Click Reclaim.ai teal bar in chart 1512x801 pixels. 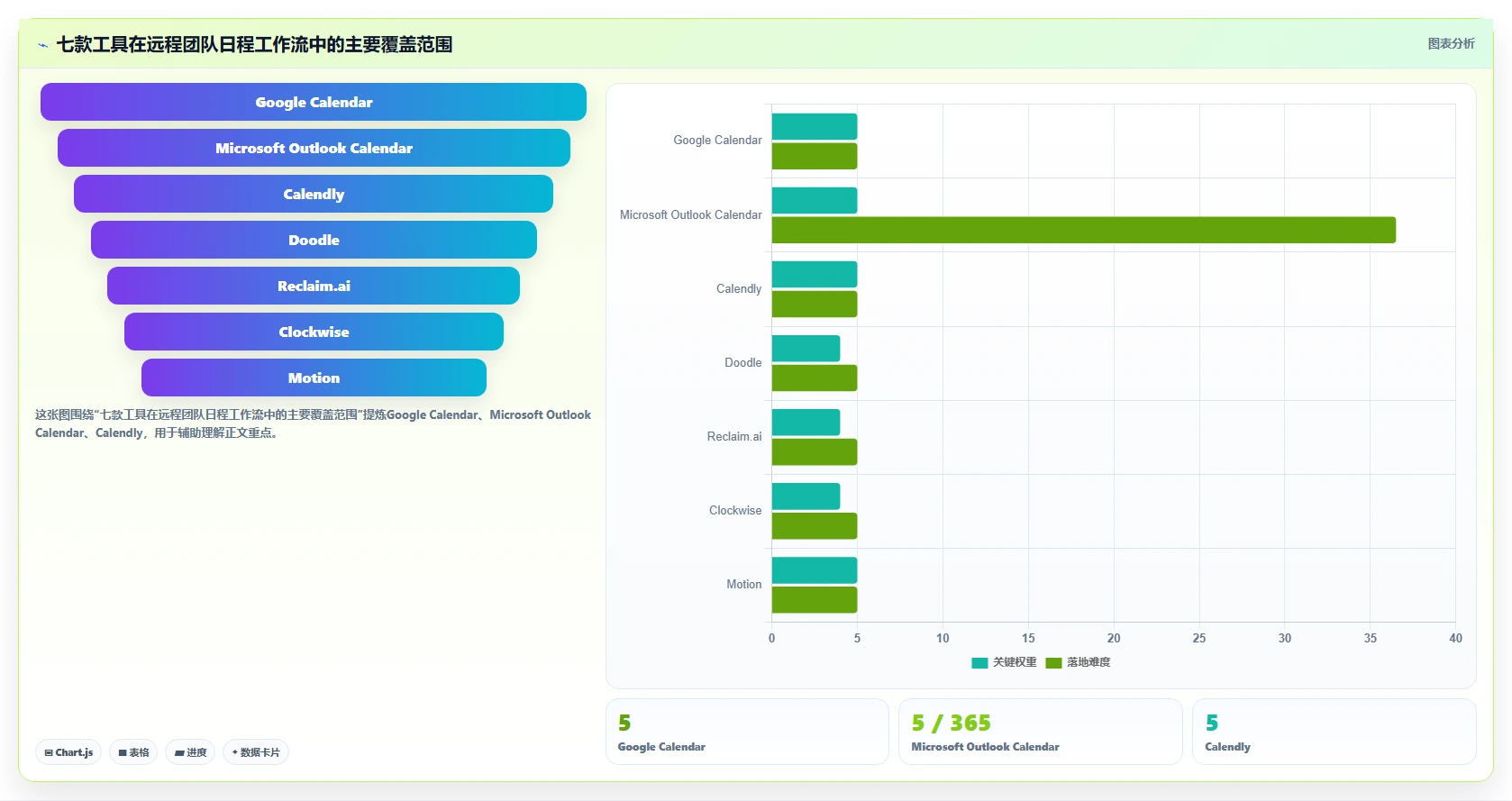(806, 422)
